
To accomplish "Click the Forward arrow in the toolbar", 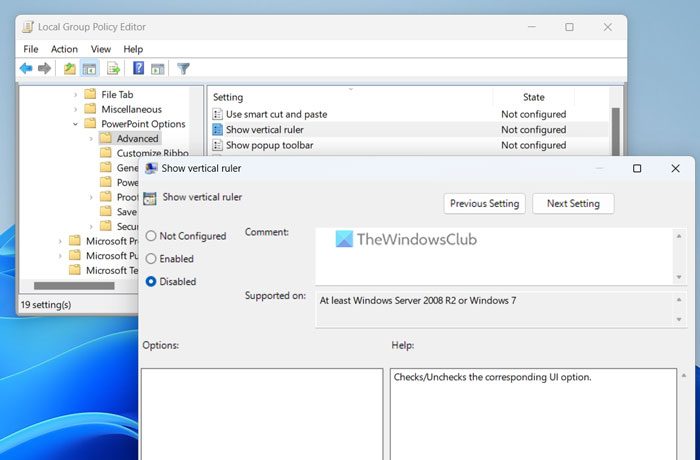I will tap(44, 69).
